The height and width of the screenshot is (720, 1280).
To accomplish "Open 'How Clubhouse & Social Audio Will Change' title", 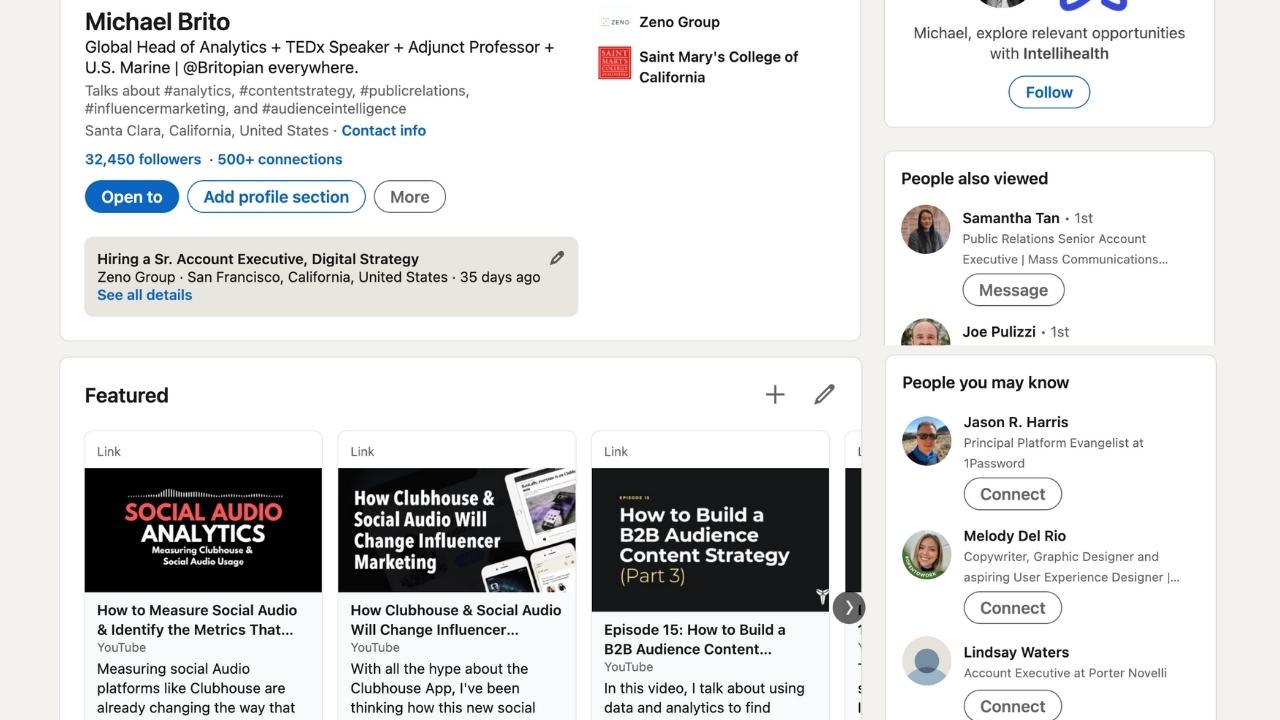I will 456,620.
